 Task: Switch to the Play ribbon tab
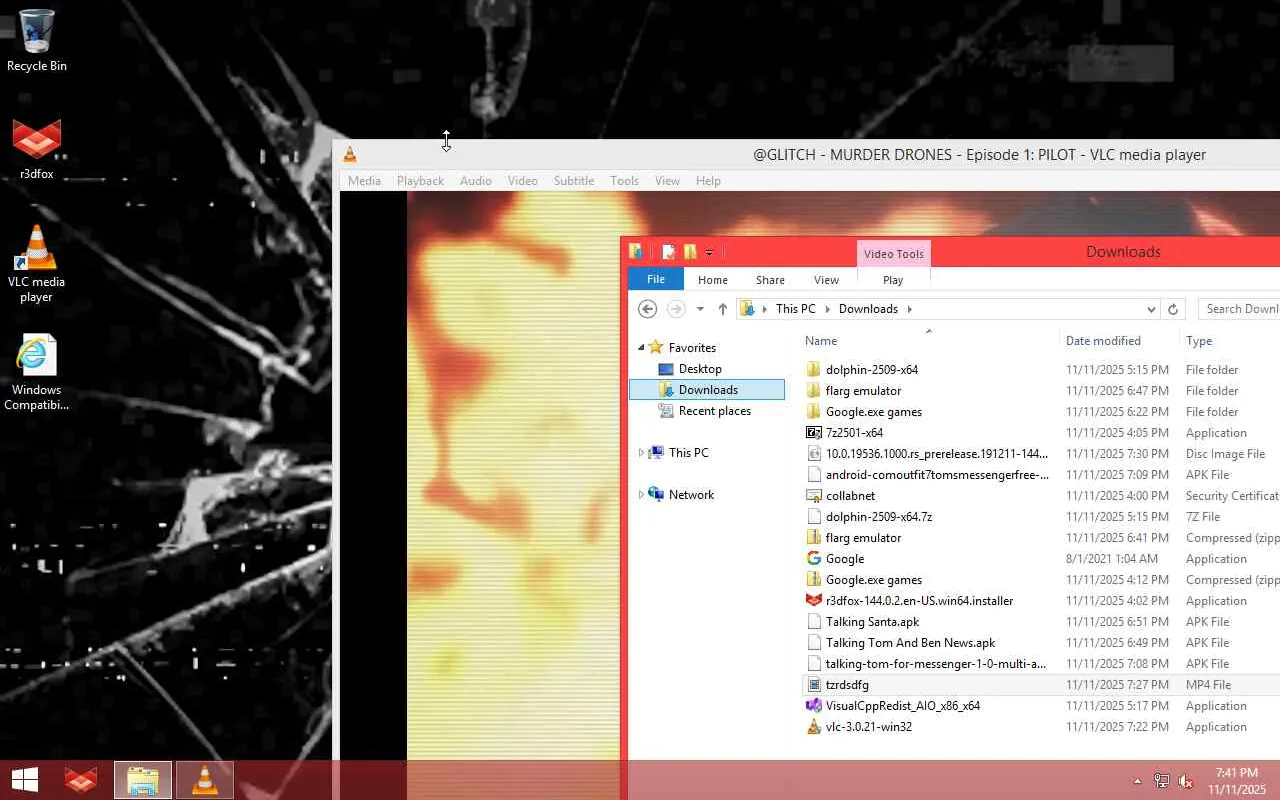pyautogui.click(x=893, y=280)
